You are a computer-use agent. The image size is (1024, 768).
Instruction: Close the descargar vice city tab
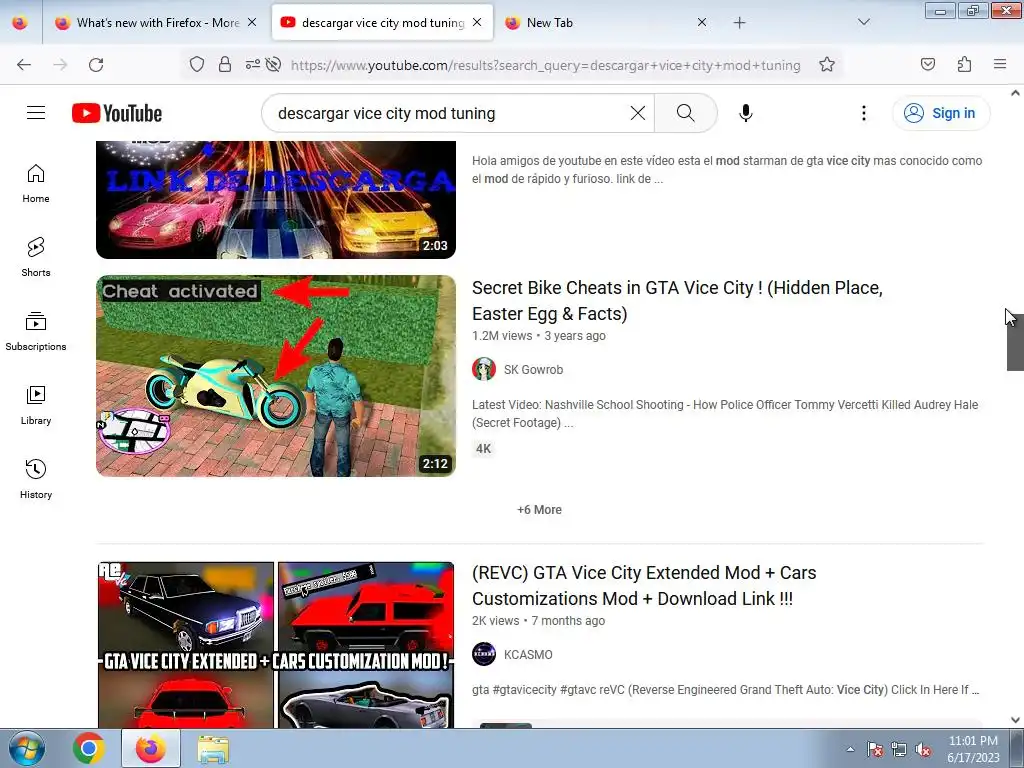(477, 23)
